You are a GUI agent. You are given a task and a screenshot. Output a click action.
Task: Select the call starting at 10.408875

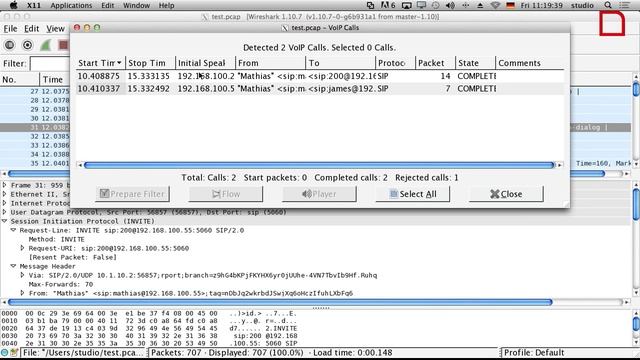coord(320,76)
